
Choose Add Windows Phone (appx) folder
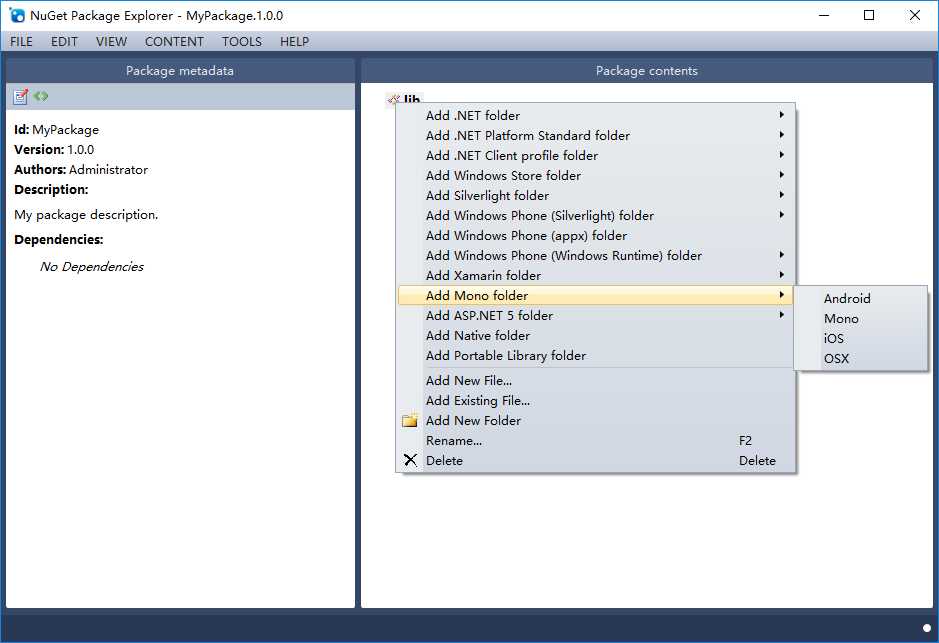point(596,235)
